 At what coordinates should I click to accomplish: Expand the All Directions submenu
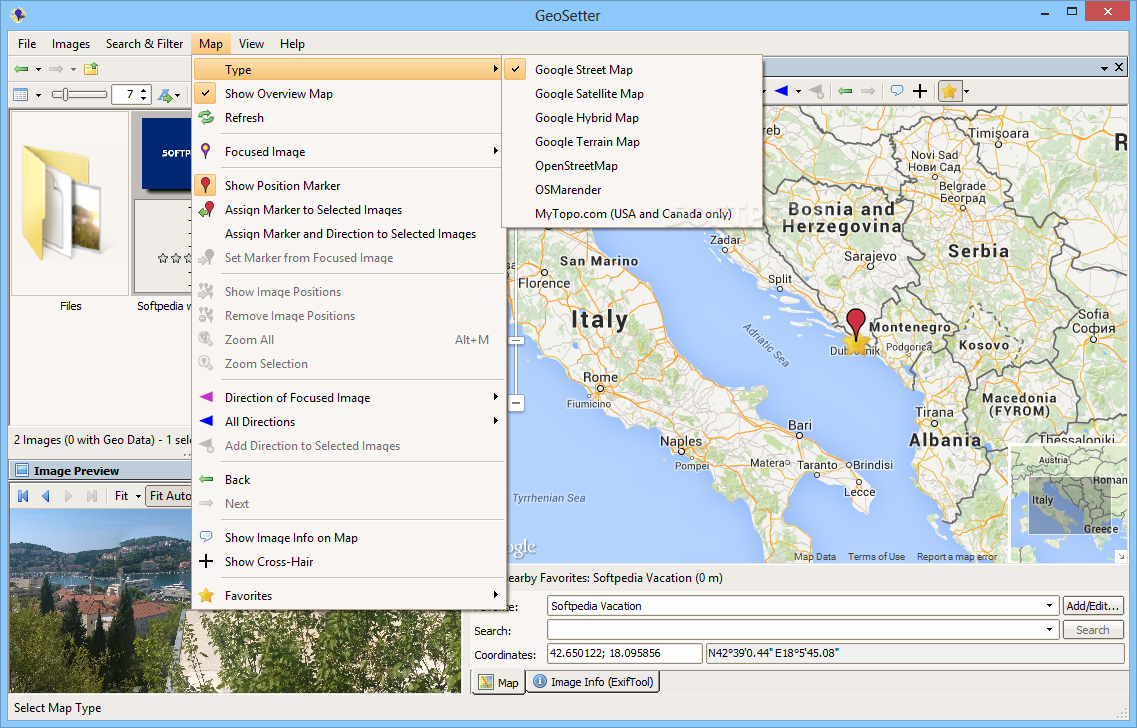(348, 421)
